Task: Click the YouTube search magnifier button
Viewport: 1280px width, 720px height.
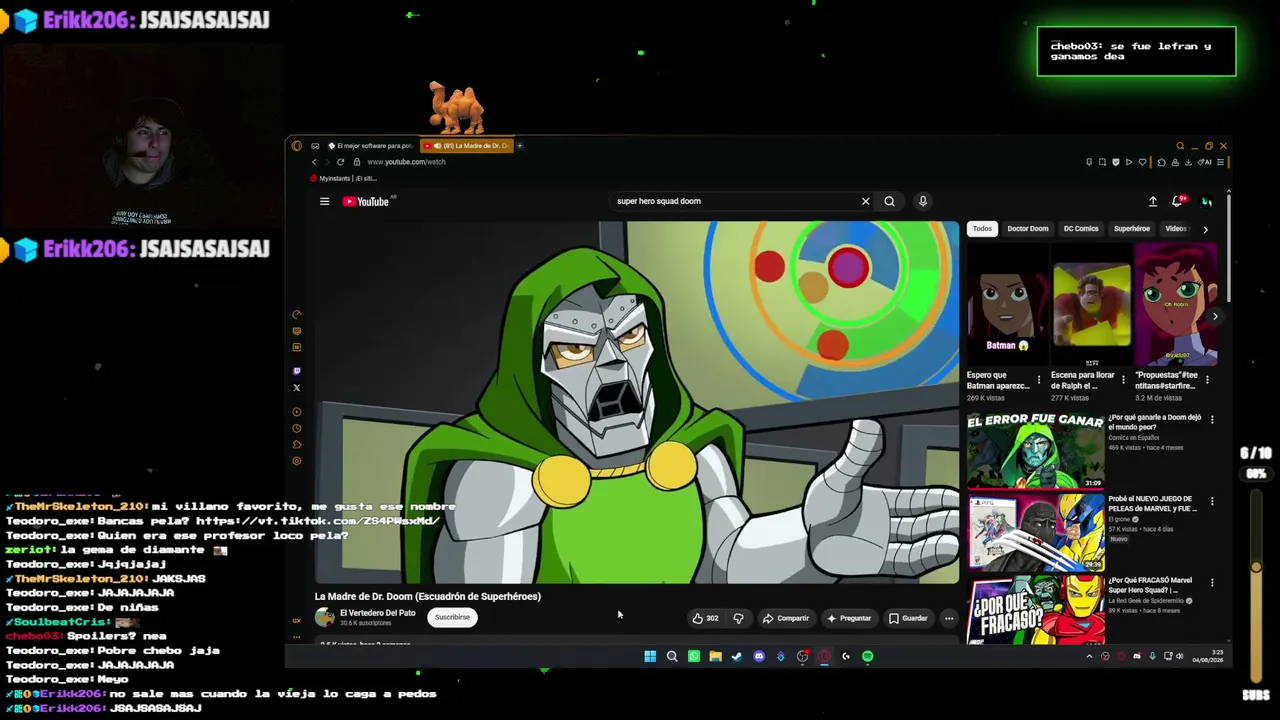Action: click(889, 201)
